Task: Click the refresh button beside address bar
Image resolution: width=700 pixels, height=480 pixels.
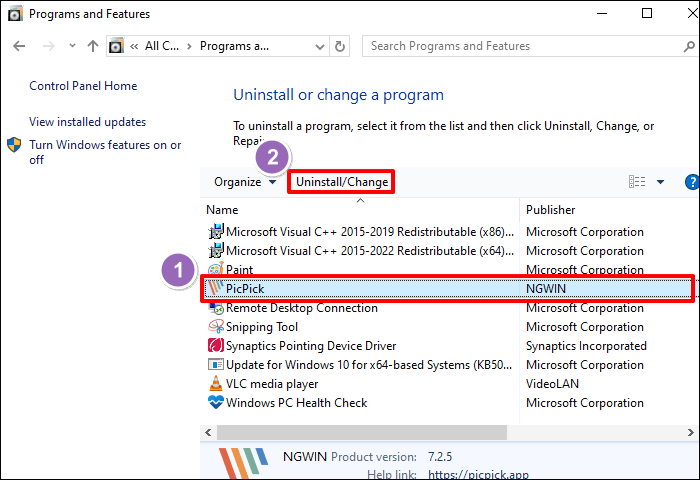Action: click(x=341, y=46)
